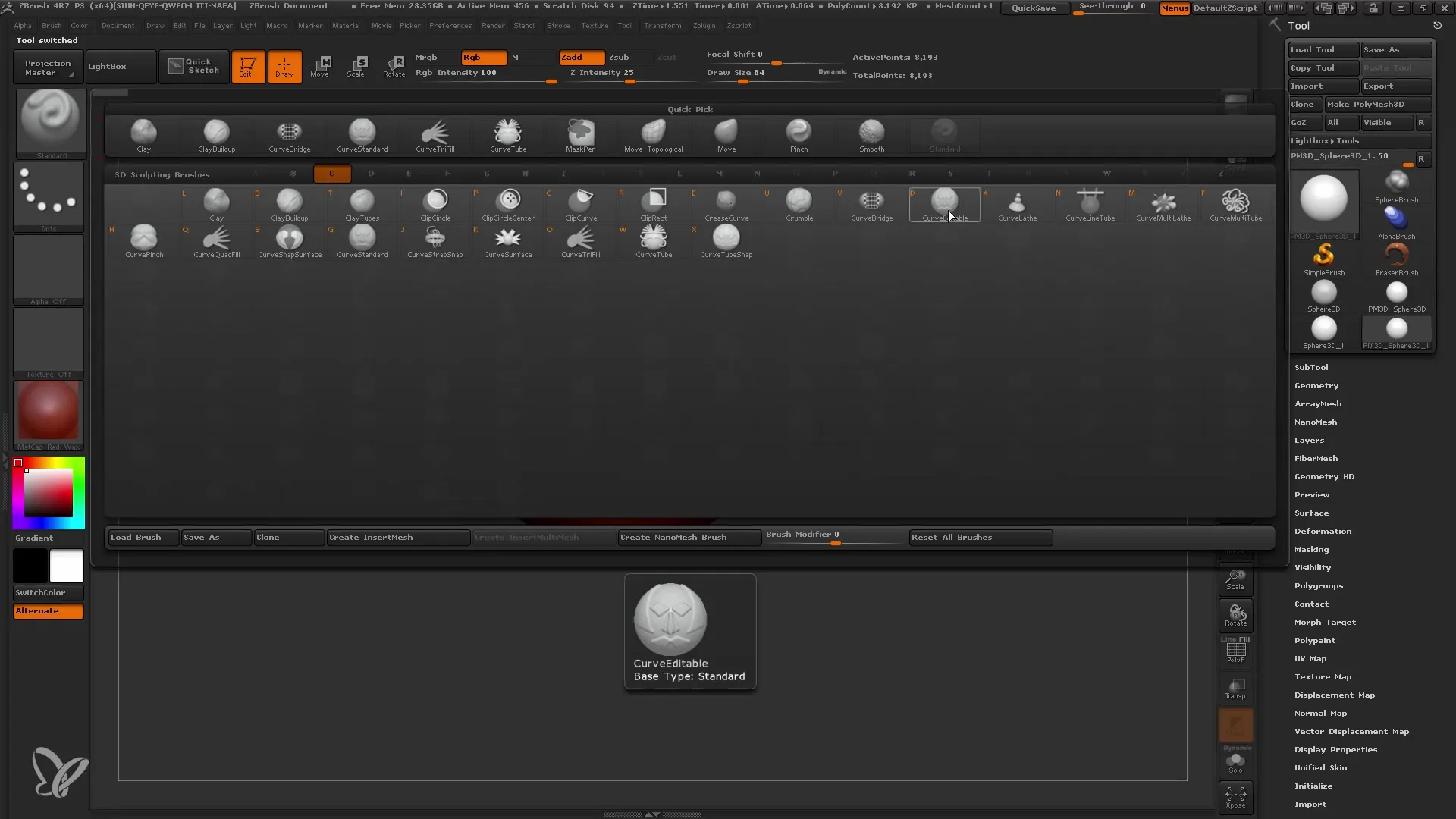Choose Move Topological in Quick Pick

[x=654, y=136]
